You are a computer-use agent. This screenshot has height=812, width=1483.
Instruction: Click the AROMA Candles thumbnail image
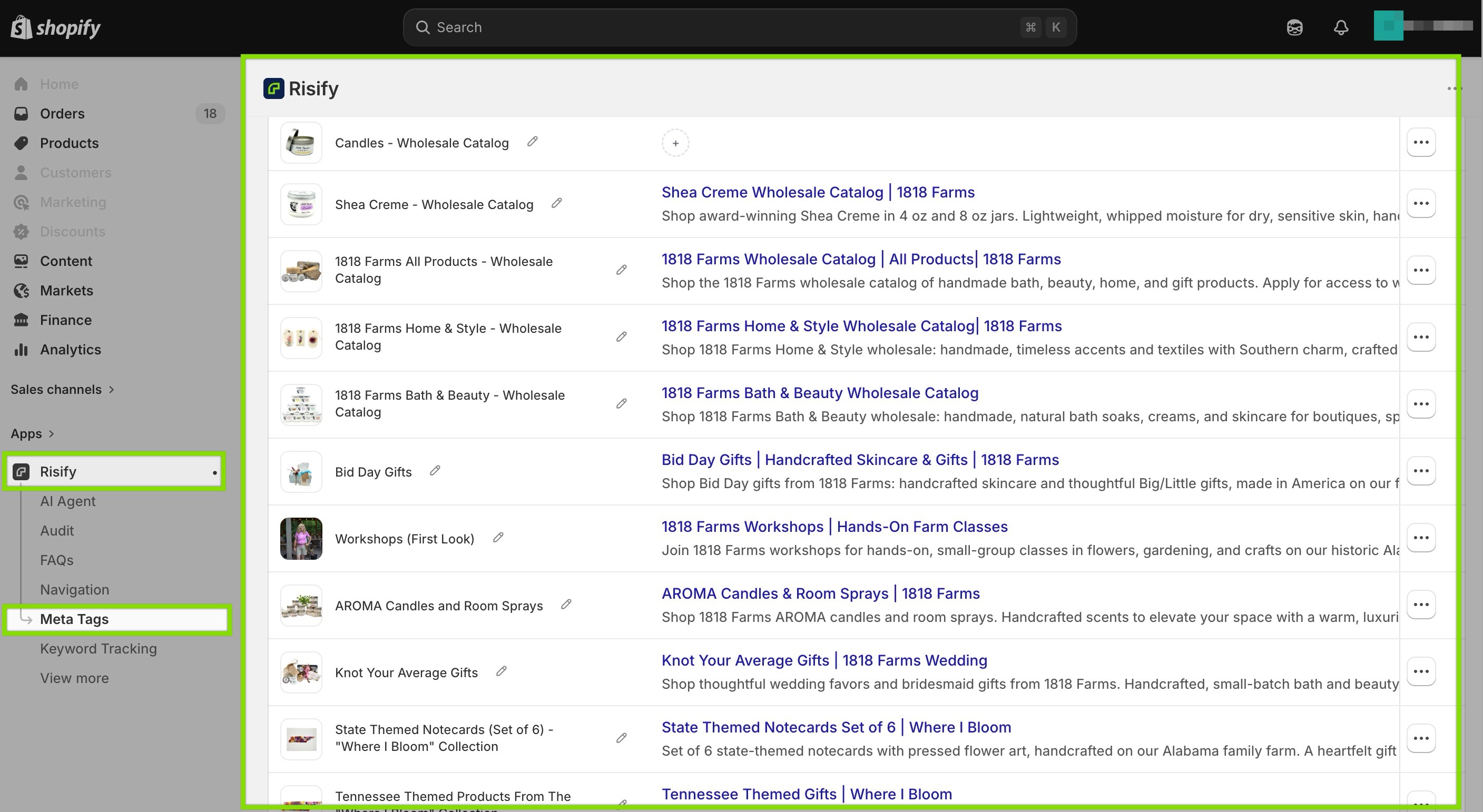(x=301, y=606)
